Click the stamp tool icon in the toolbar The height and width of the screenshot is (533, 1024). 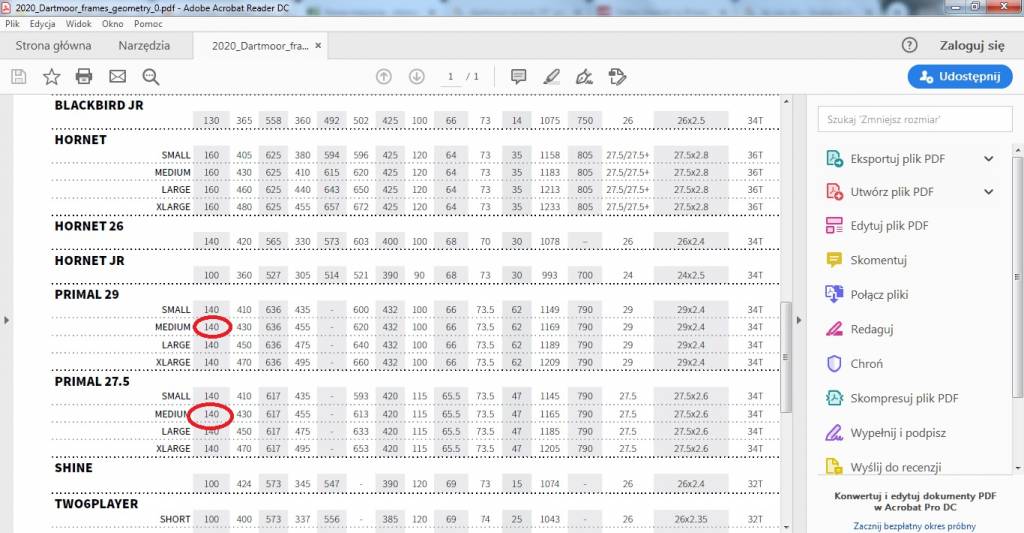(617, 76)
